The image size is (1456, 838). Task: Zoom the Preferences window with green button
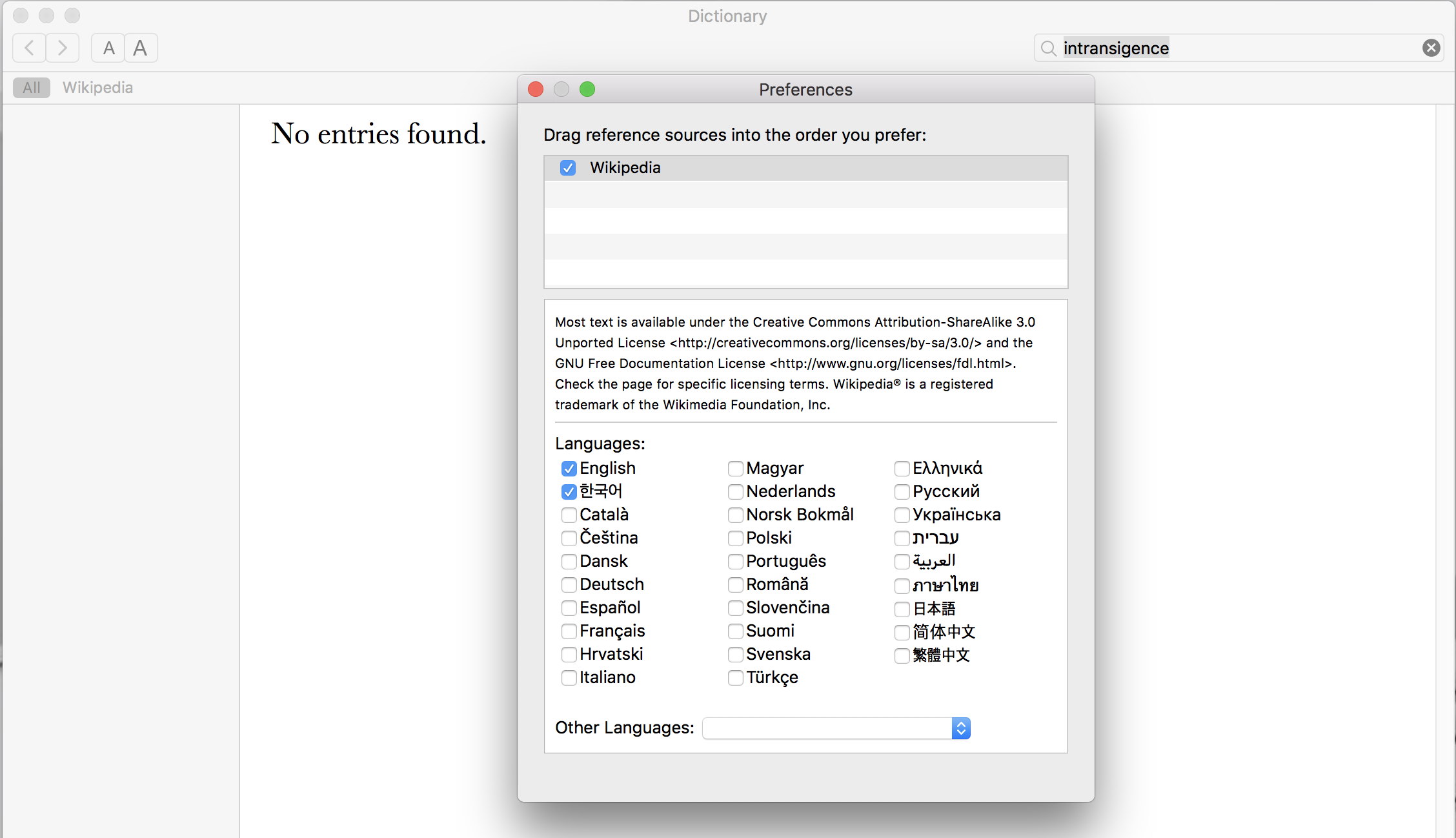587,89
